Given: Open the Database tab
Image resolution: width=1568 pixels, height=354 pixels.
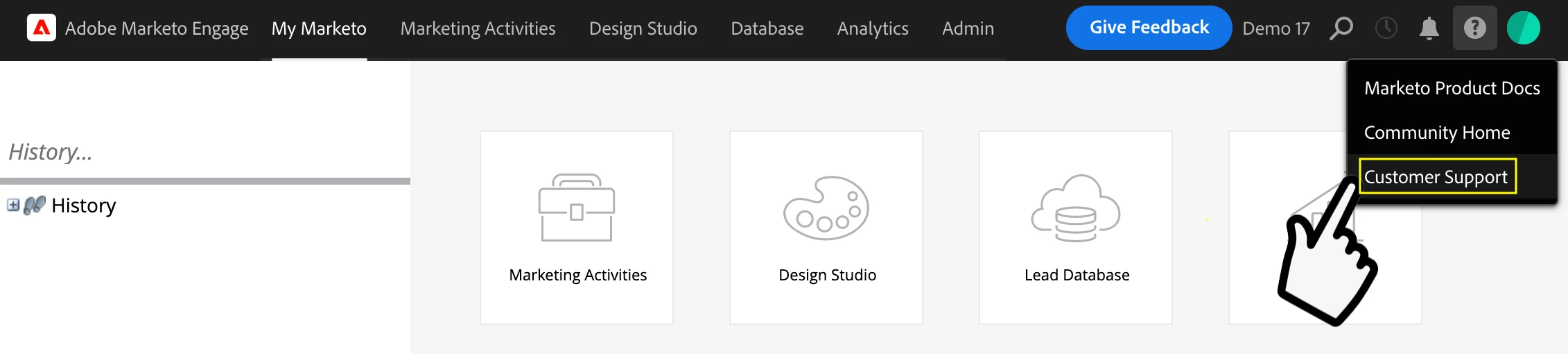Looking at the screenshot, I should click(767, 28).
